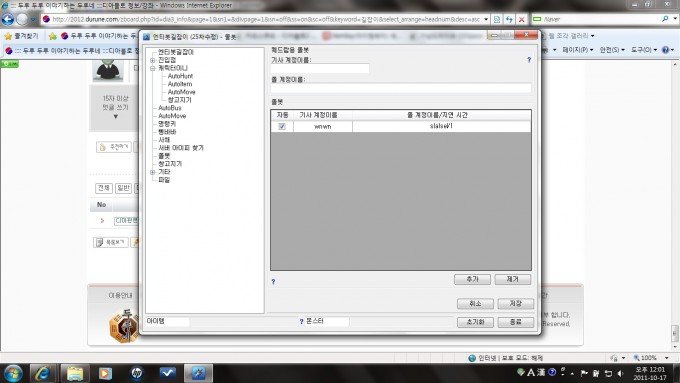Image resolution: width=680 pixels, height=383 pixels.
Task: Click the web page's vertical scrollbar
Action: tap(675, 206)
